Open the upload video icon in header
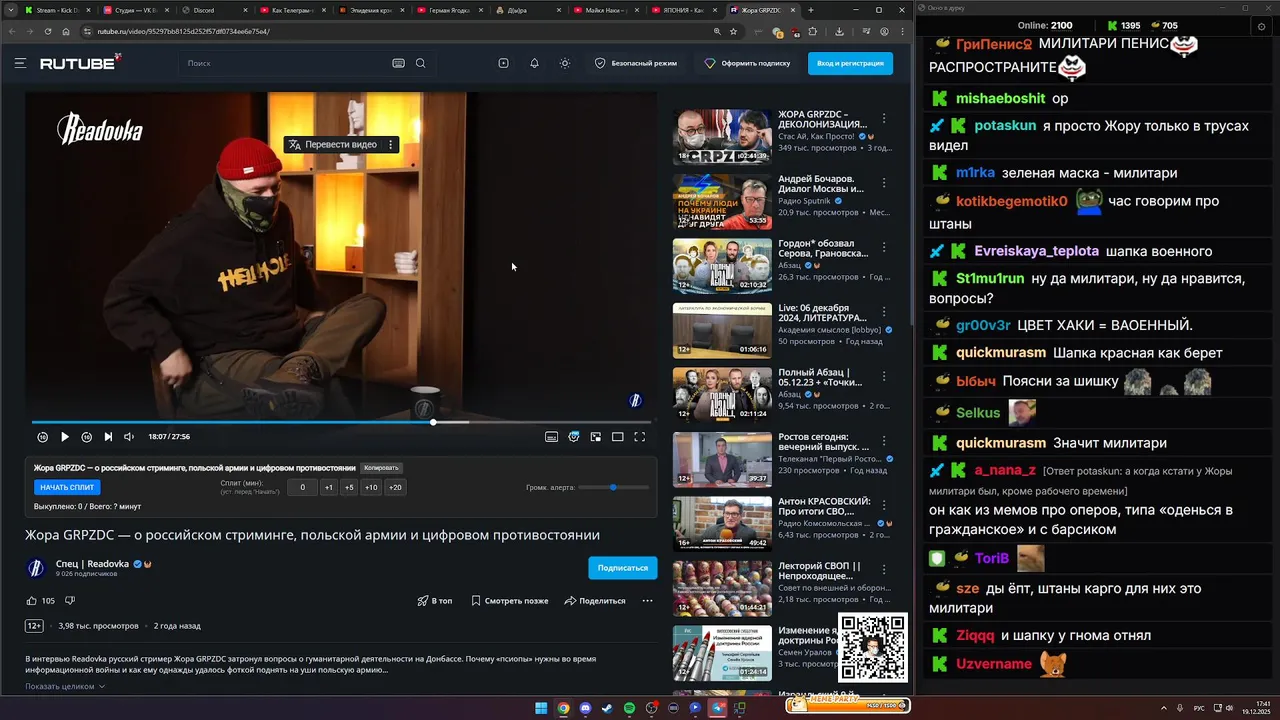Viewport: 1280px width, 720px height. click(503, 63)
